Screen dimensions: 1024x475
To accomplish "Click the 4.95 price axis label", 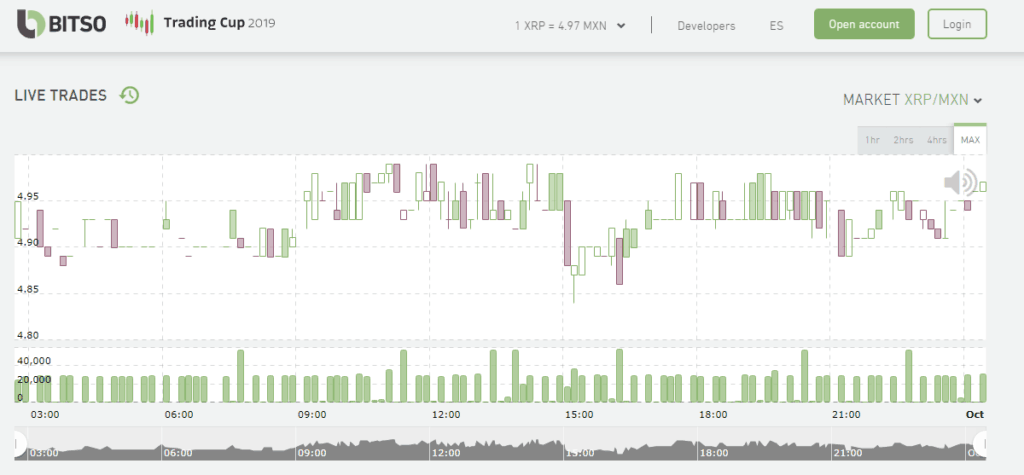I will (28, 196).
